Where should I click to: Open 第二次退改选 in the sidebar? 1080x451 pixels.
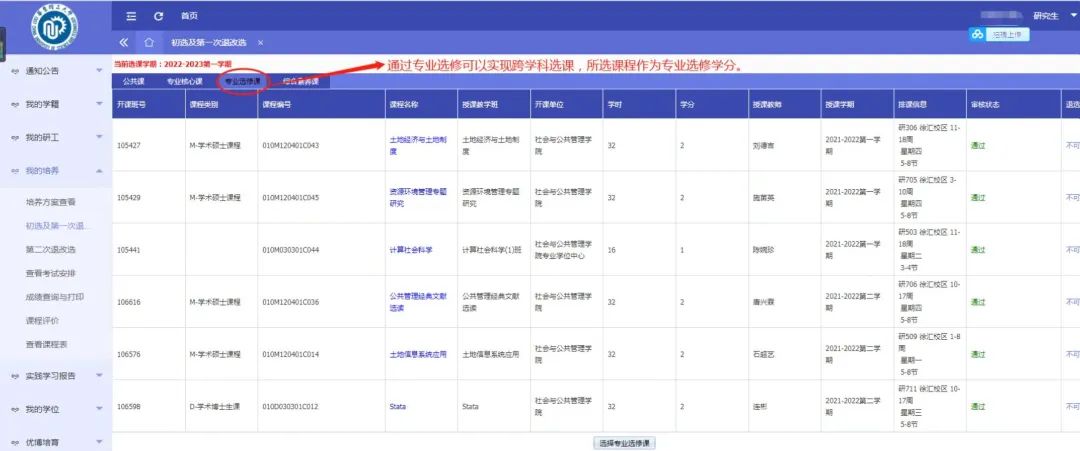coord(50,249)
